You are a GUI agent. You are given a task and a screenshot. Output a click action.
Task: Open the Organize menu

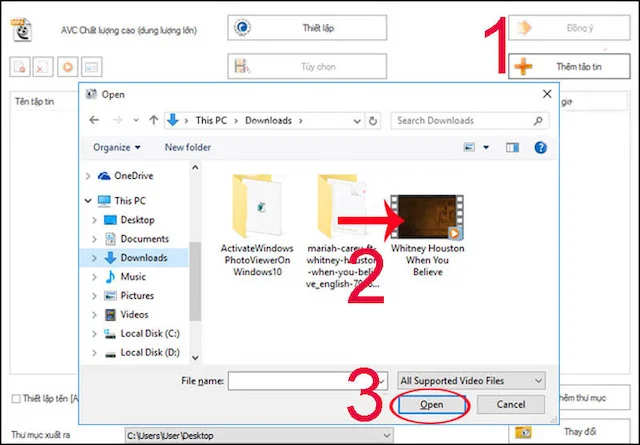(x=116, y=147)
